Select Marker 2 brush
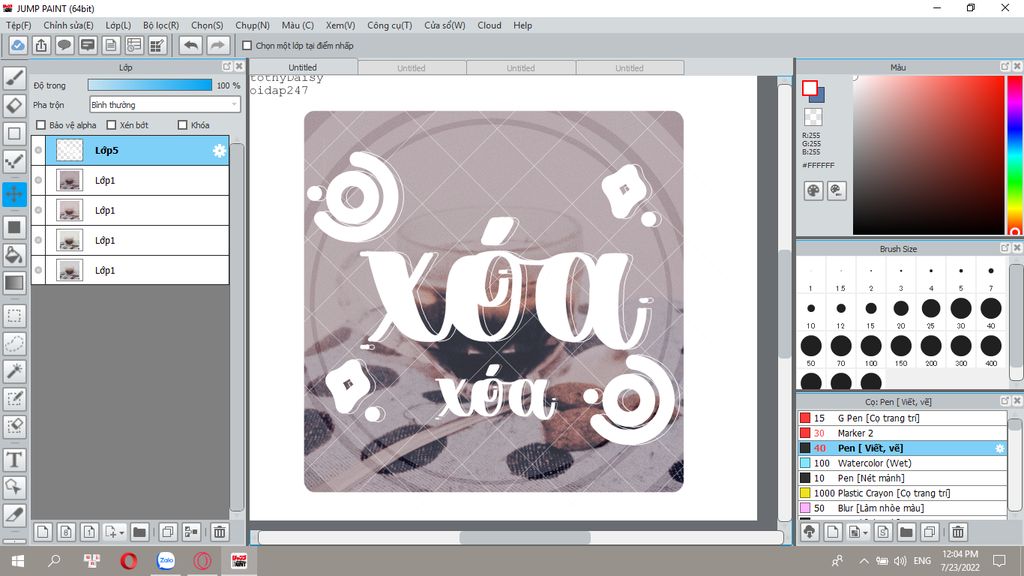Image resolution: width=1024 pixels, height=576 pixels. [x=903, y=433]
